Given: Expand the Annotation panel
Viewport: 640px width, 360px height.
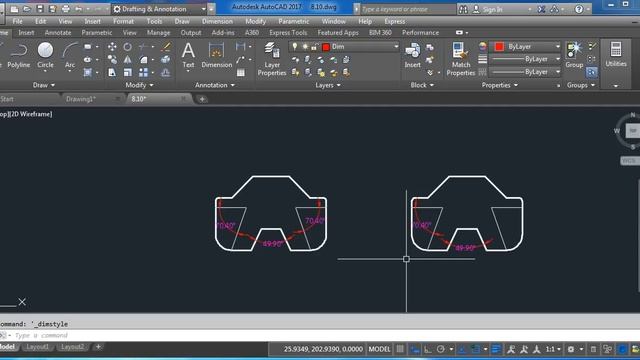Looking at the screenshot, I should [x=215, y=85].
